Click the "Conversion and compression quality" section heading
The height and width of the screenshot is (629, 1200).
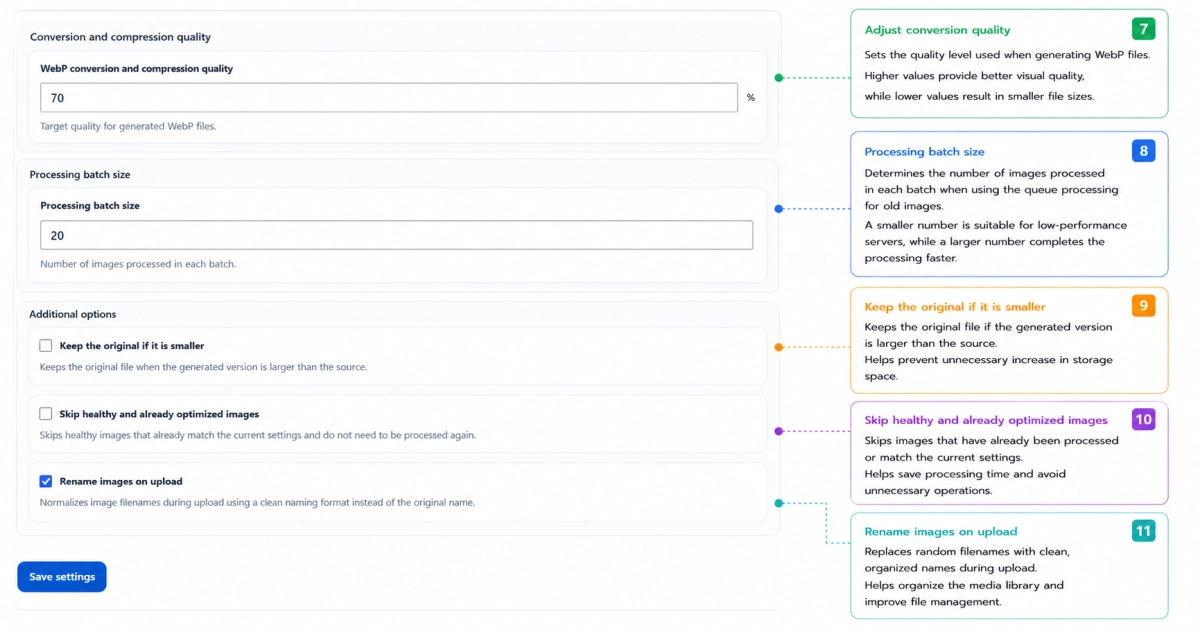(x=120, y=37)
